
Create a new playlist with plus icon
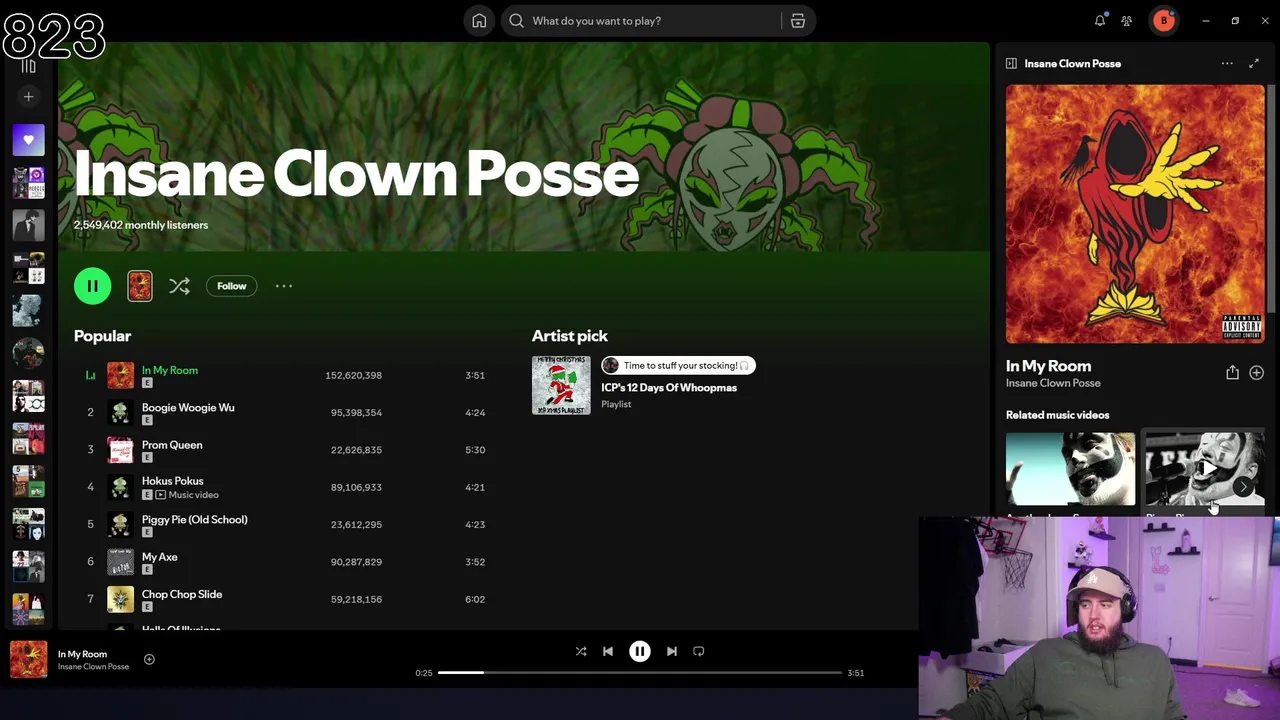pos(28,97)
